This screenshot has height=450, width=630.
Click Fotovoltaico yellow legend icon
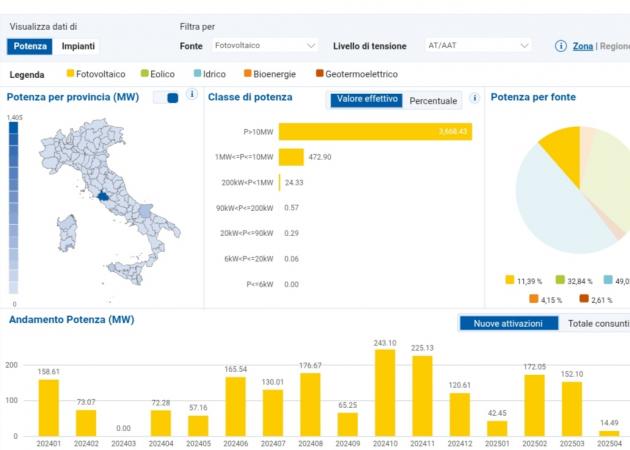pos(70,73)
